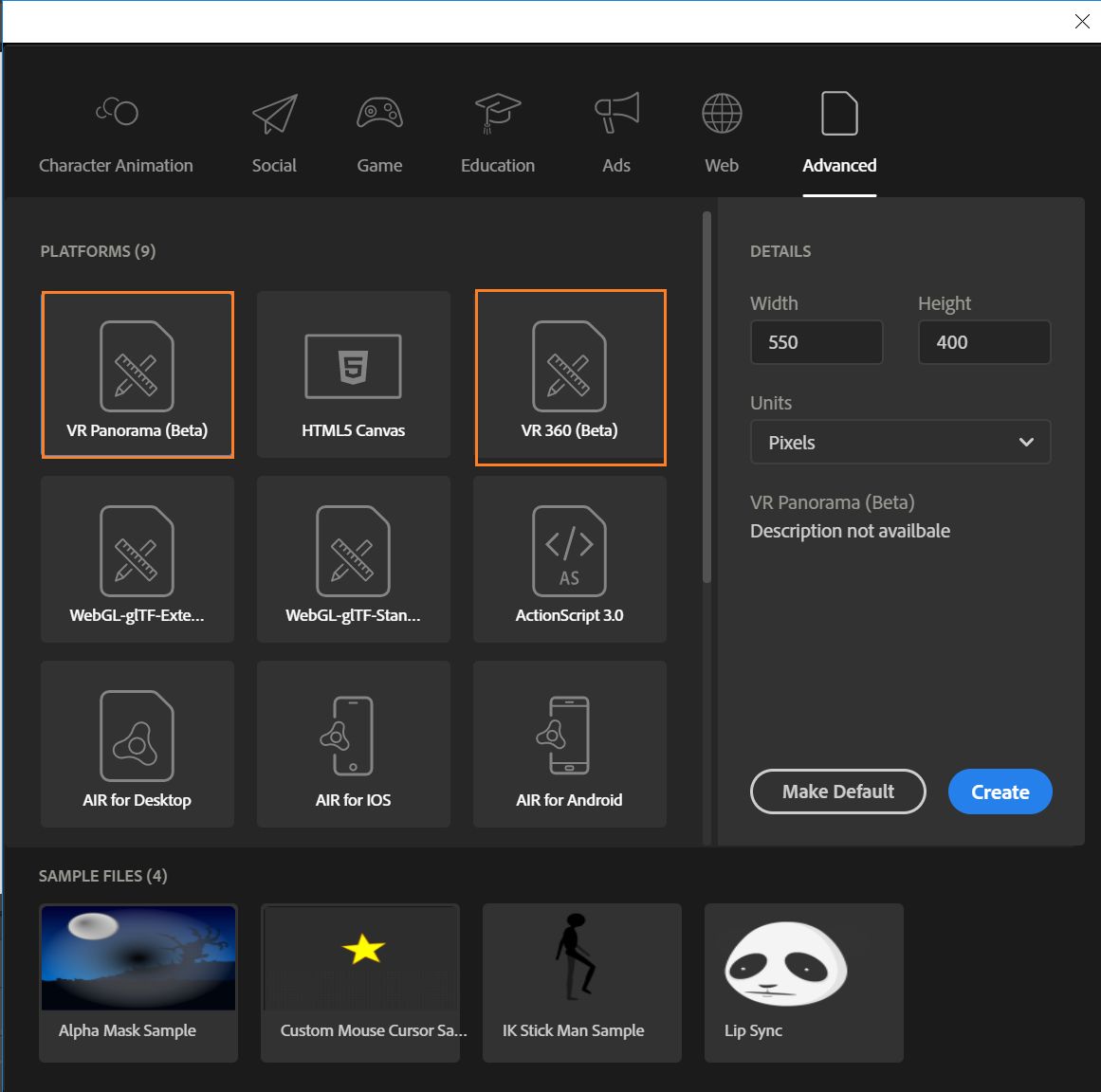Select the Game category icon

(378, 130)
